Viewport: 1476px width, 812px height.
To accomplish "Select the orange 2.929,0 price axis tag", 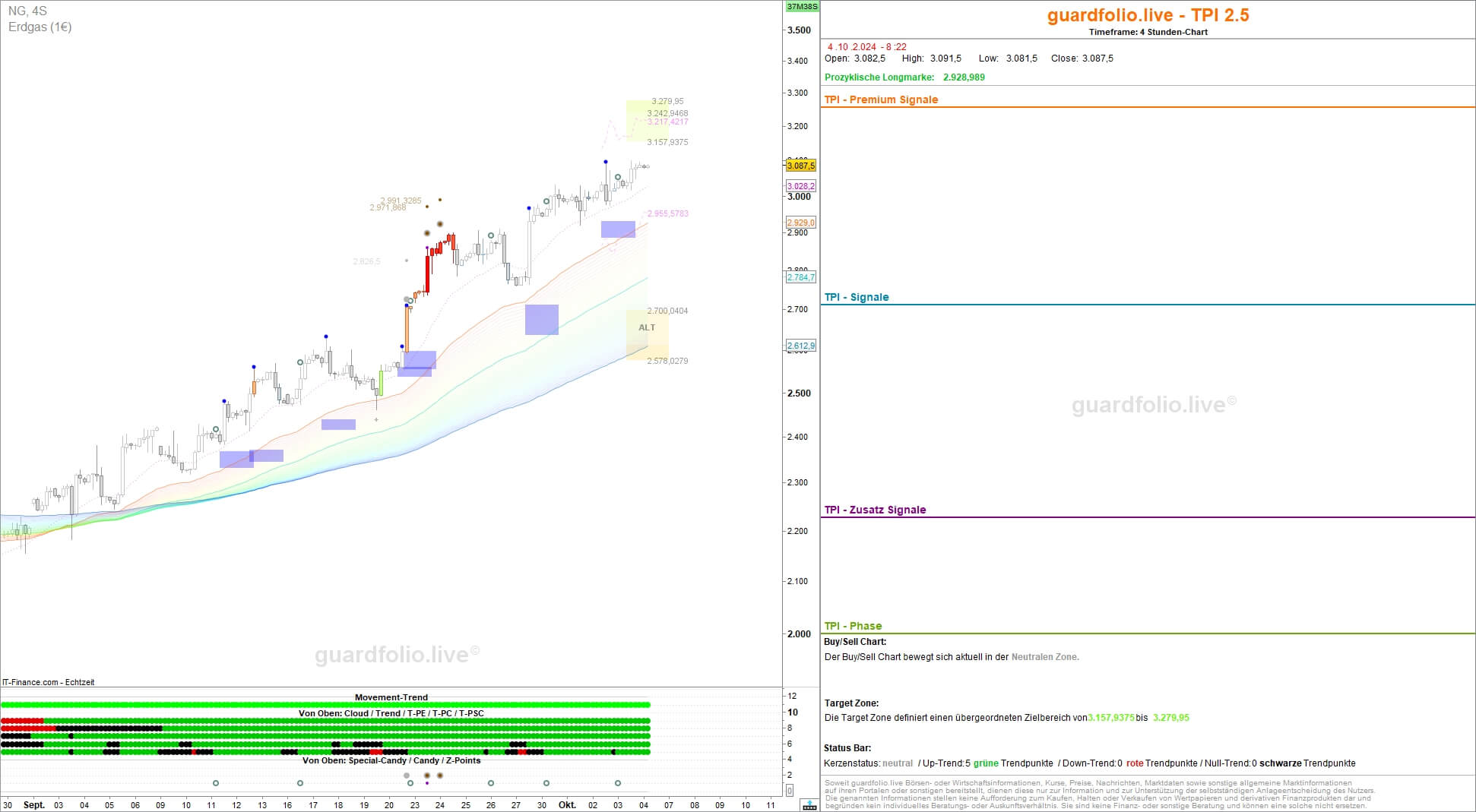I will tap(801, 223).
